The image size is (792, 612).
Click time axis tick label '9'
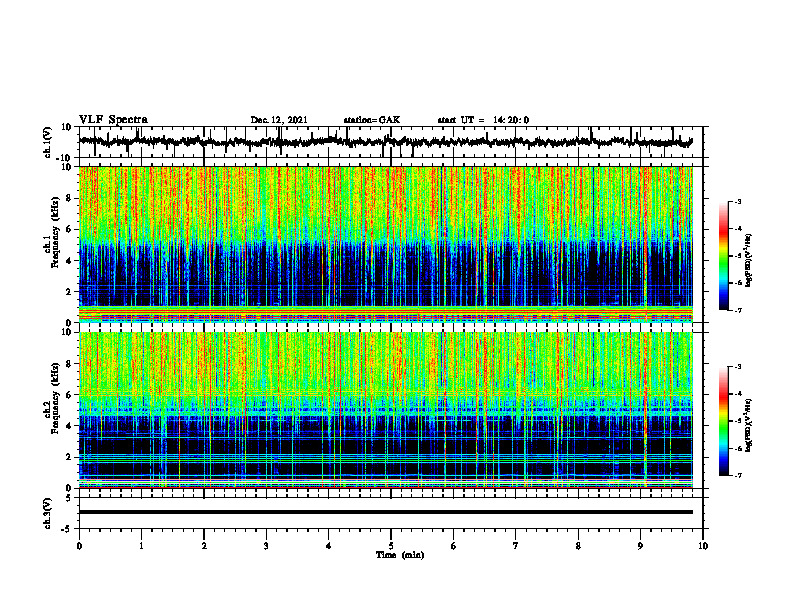(x=640, y=546)
